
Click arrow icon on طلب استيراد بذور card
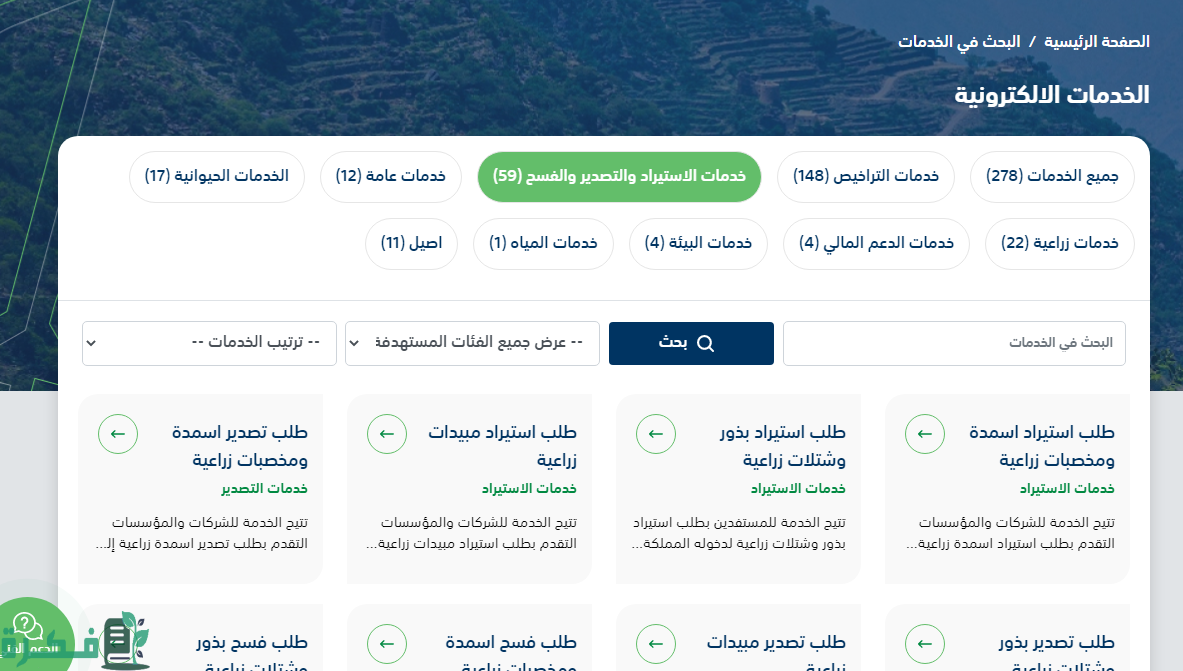coord(655,434)
